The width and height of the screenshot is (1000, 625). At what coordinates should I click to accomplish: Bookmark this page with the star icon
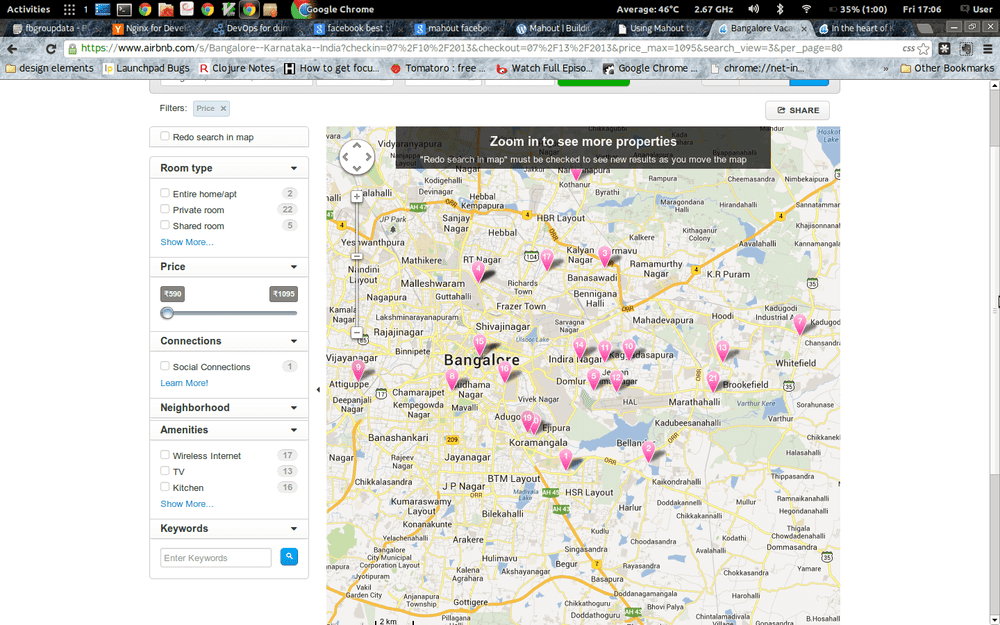(923, 48)
